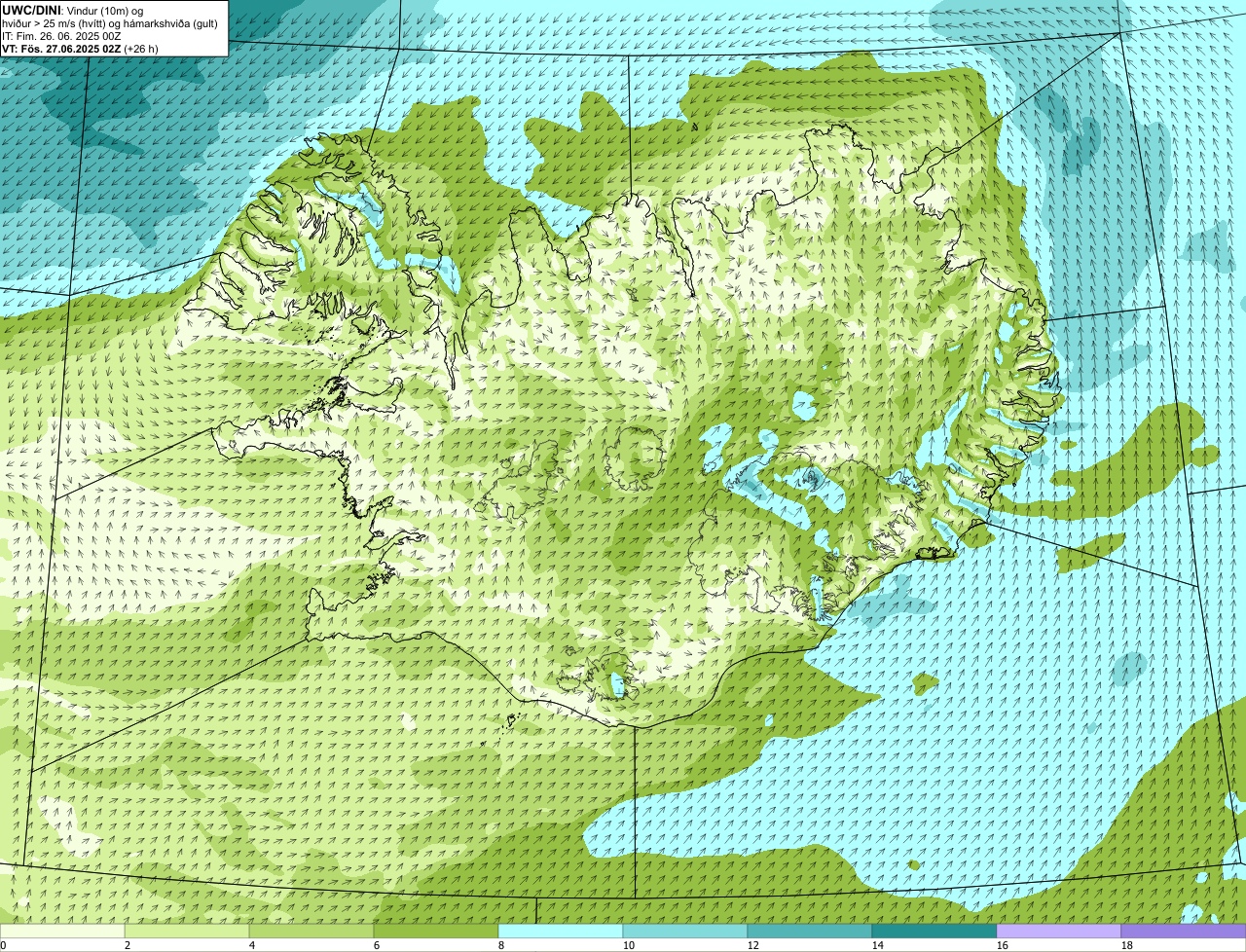1246x952 pixels.
Task: Click the 12–14 m/s teal legend swatch
Action: point(810,932)
